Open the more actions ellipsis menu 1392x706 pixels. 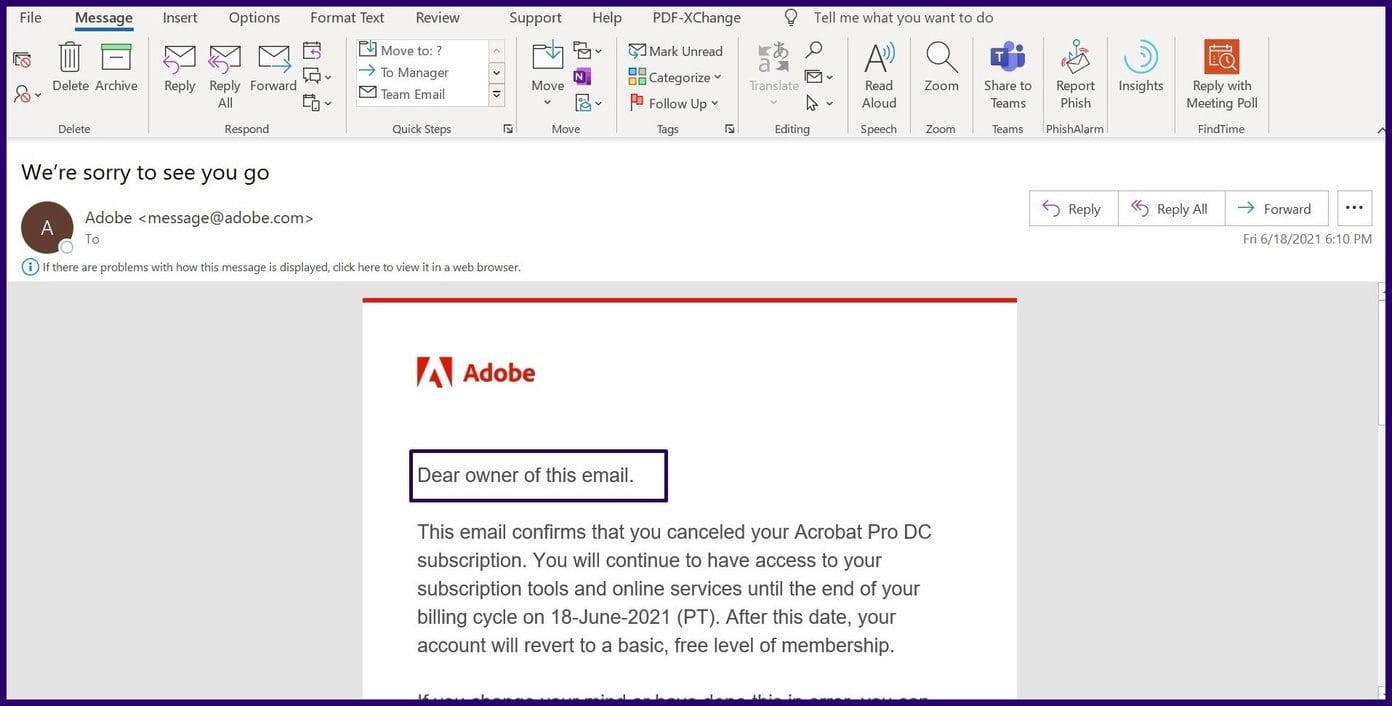pyautogui.click(x=1354, y=208)
